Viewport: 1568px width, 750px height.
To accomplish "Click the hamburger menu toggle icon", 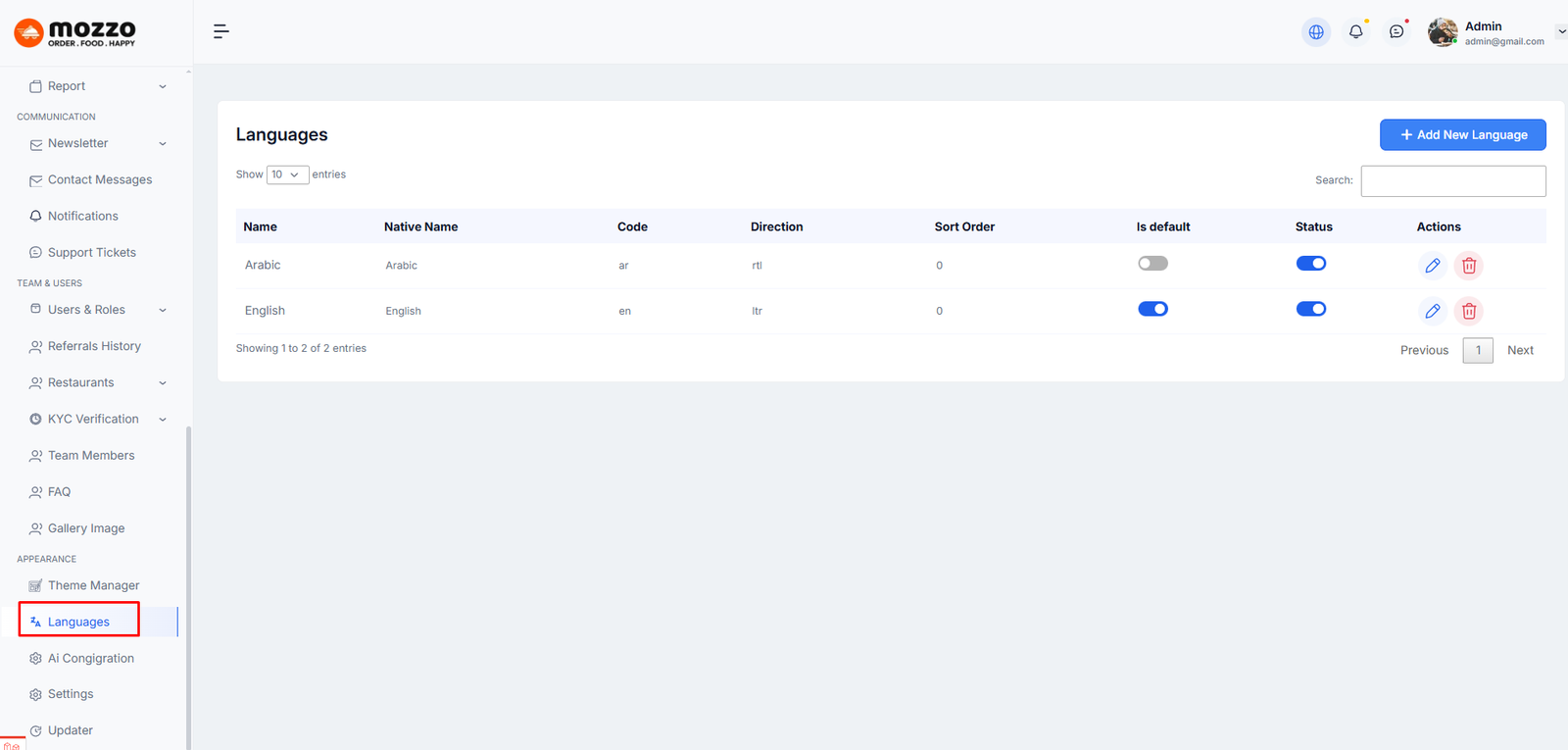I will [221, 31].
